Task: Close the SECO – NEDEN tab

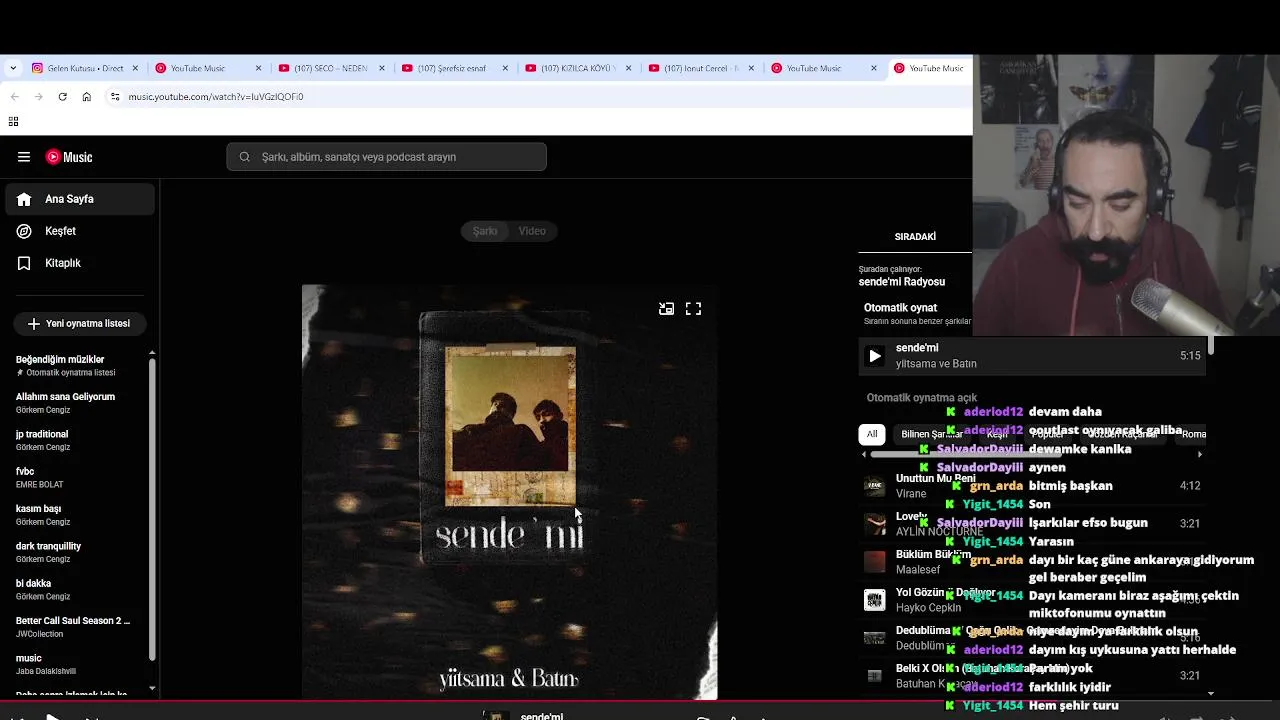Action: point(382,68)
